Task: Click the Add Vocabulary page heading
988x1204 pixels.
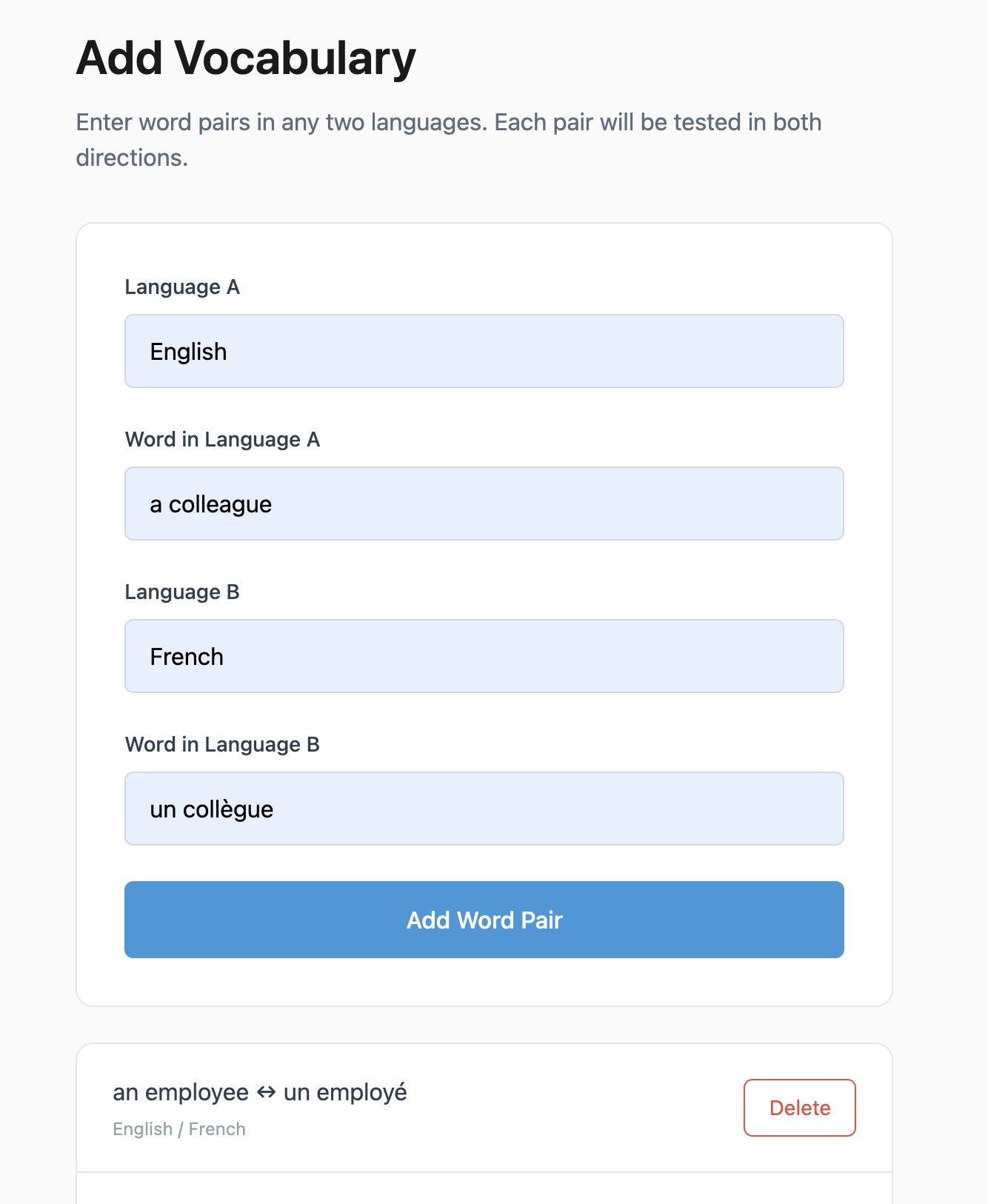Action: pyautogui.click(x=246, y=58)
